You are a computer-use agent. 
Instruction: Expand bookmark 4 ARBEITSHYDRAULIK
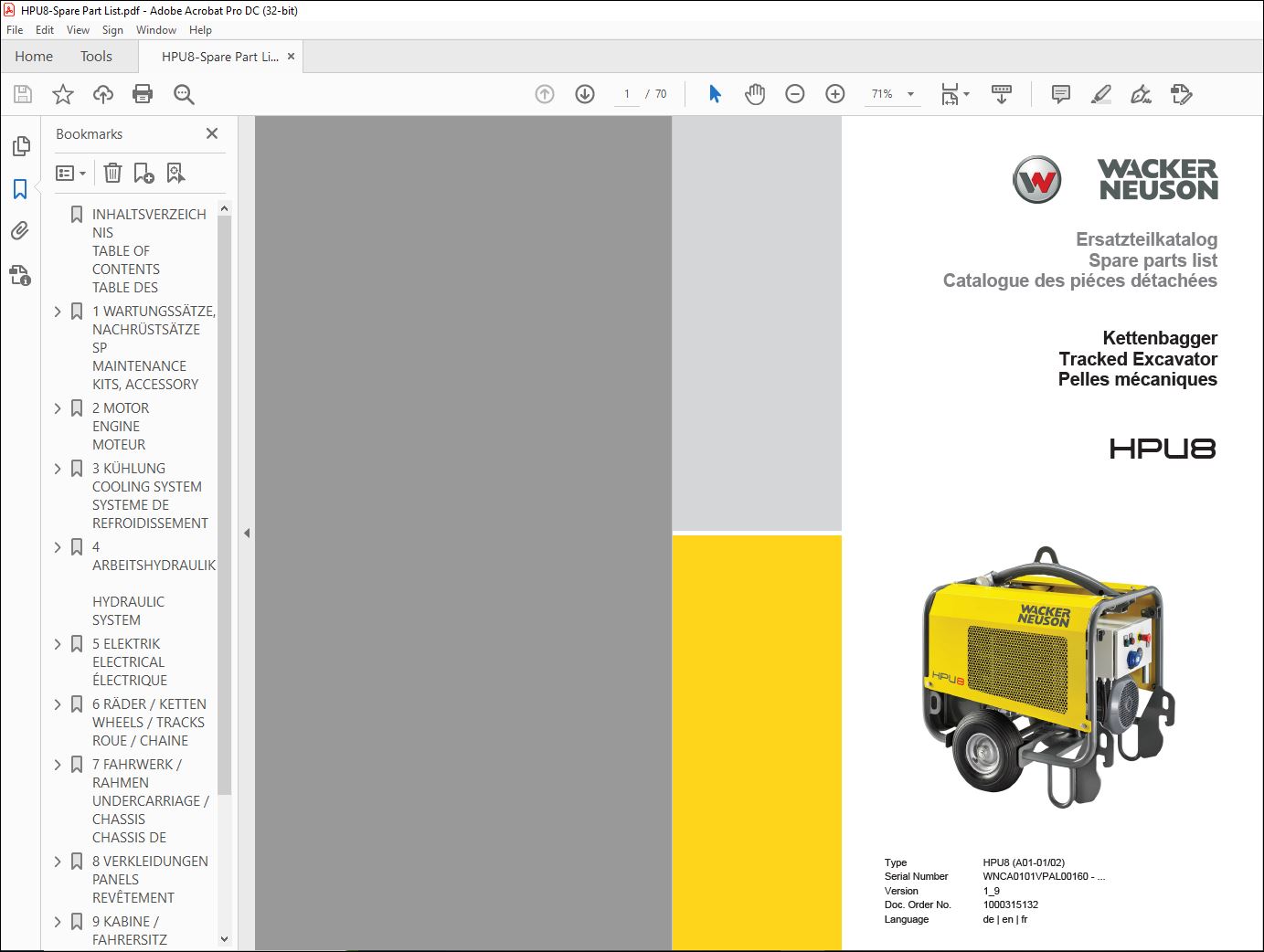[58, 547]
